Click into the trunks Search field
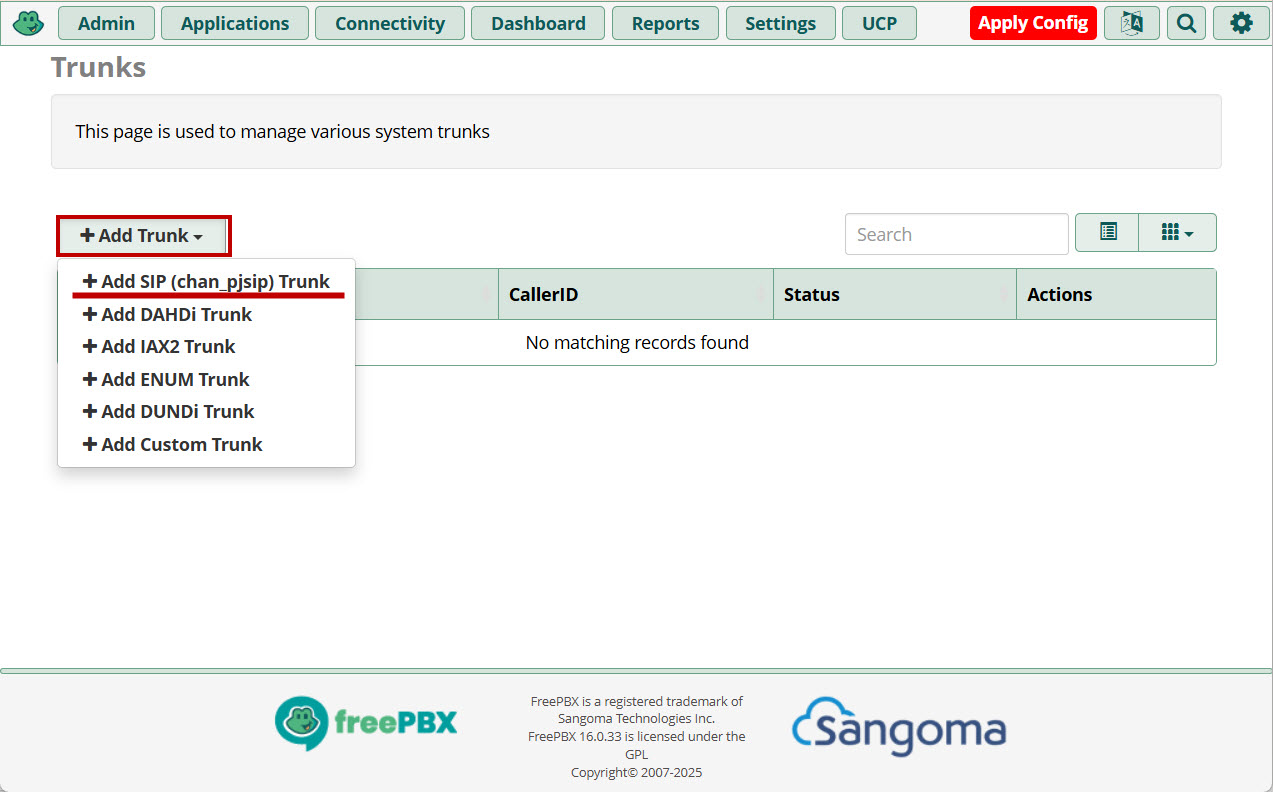The width and height of the screenshot is (1273, 792). coord(956,234)
